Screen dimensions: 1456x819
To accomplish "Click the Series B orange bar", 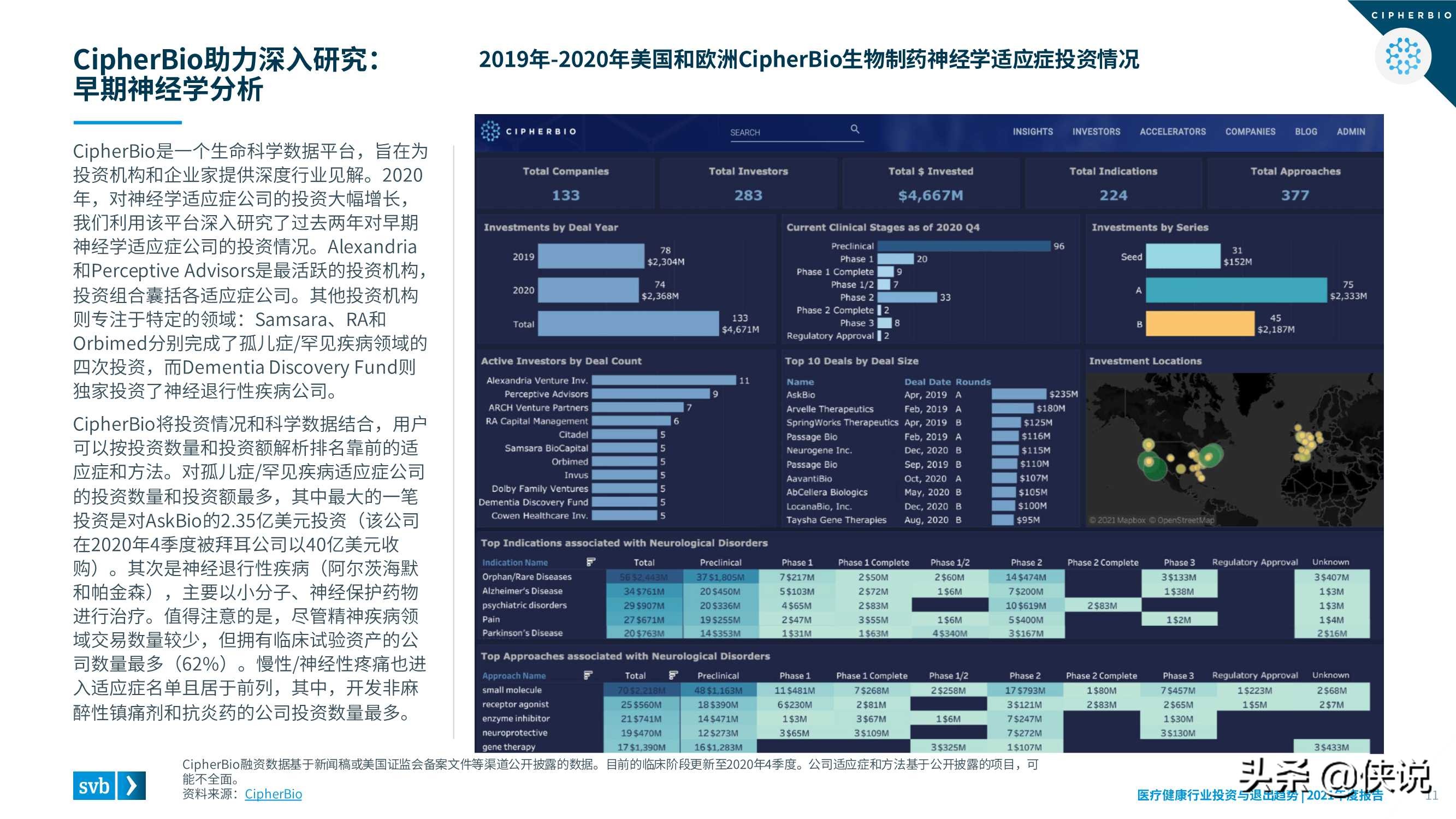I will point(1199,324).
